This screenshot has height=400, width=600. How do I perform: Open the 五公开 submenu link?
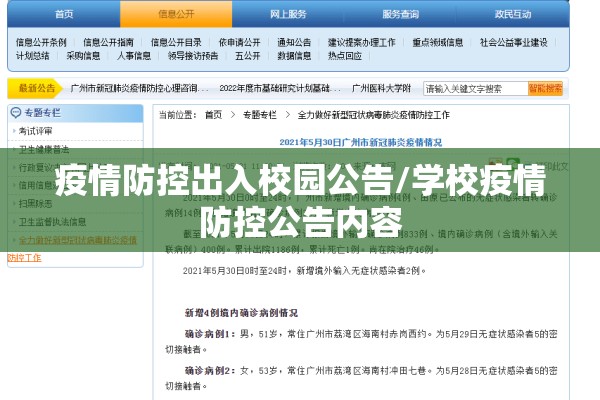click(248, 56)
